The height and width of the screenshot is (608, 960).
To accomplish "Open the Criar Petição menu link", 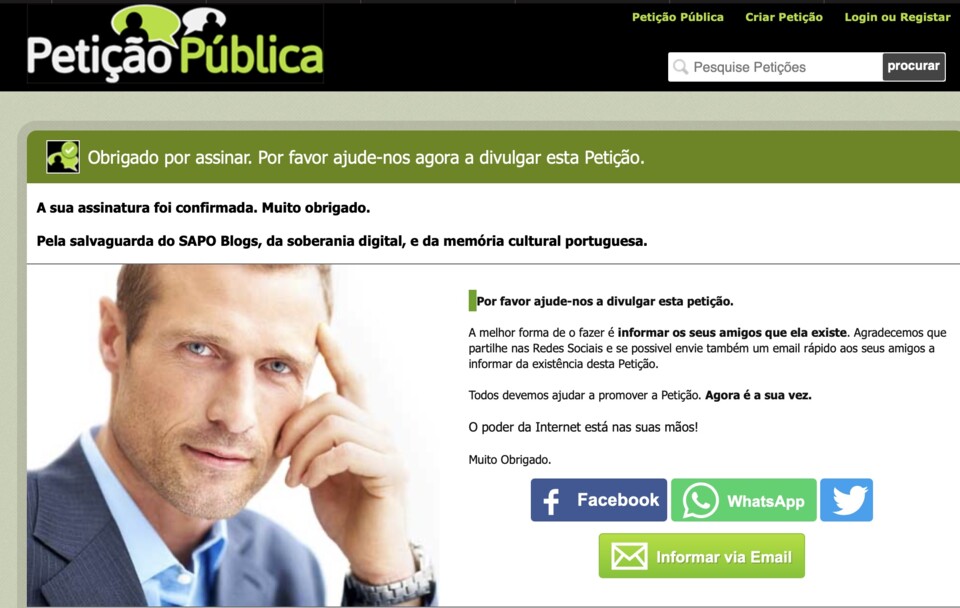I will pyautogui.click(x=784, y=17).
